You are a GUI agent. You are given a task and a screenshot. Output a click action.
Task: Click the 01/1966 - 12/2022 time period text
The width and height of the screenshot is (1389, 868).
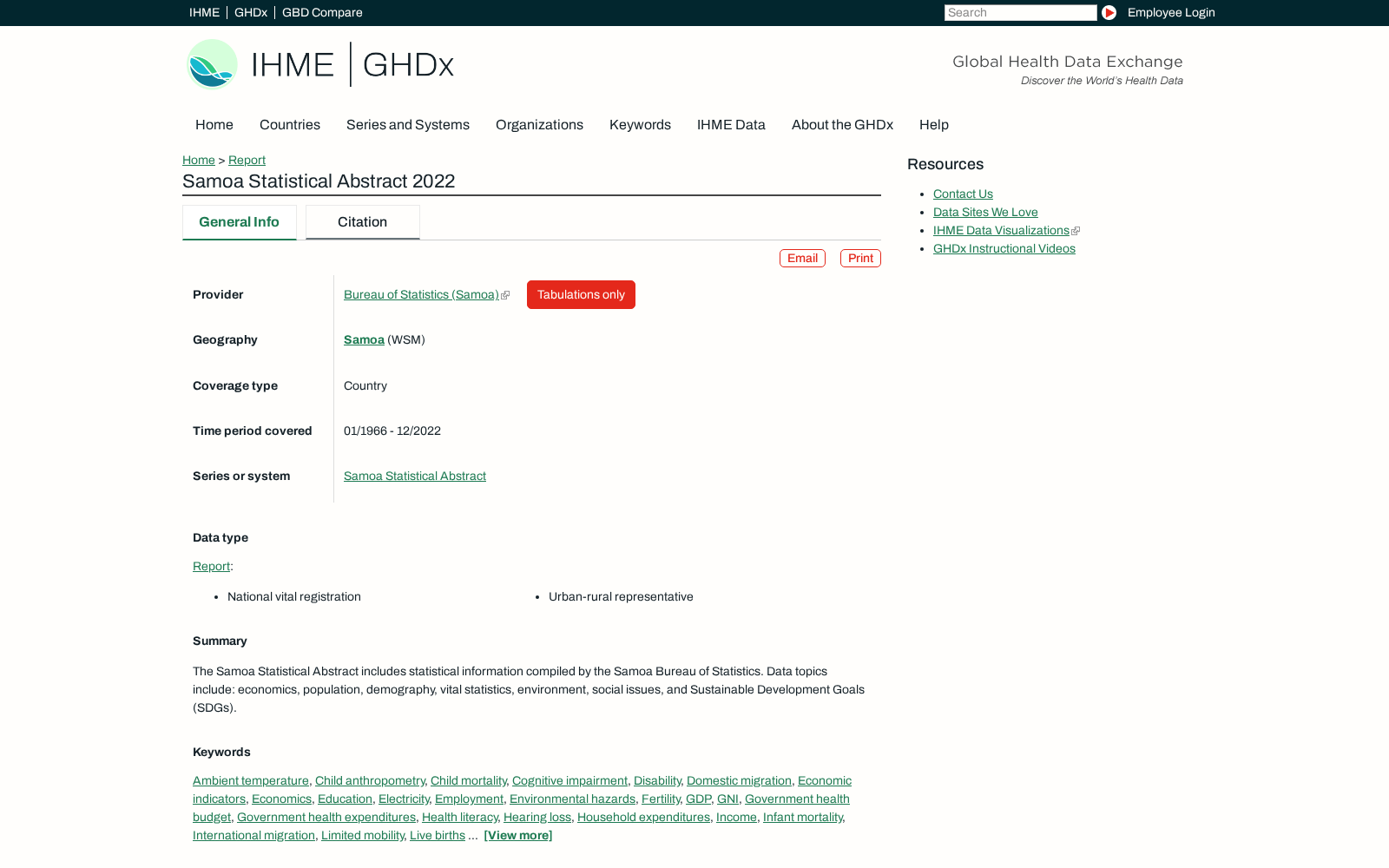pyautogui.click(x=392, y=431)
